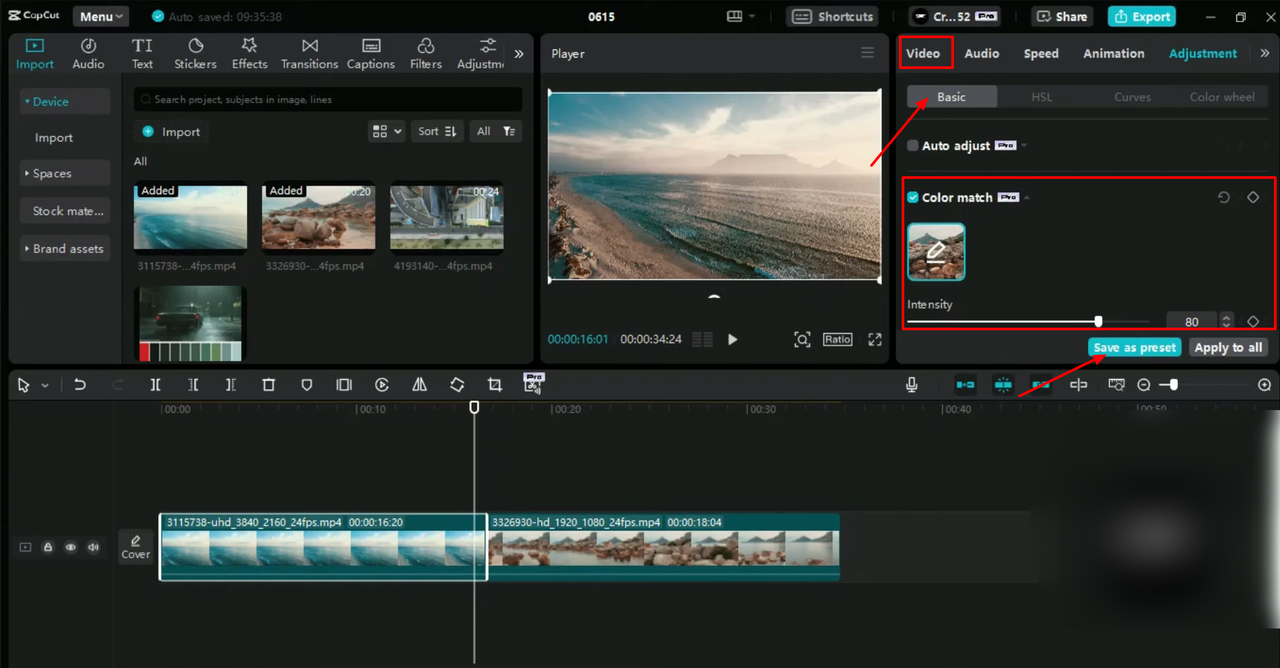Click the Pro-badged icon in timeline toolbar
Viewport: 1280px width, 668px height.
pos(534,383)
